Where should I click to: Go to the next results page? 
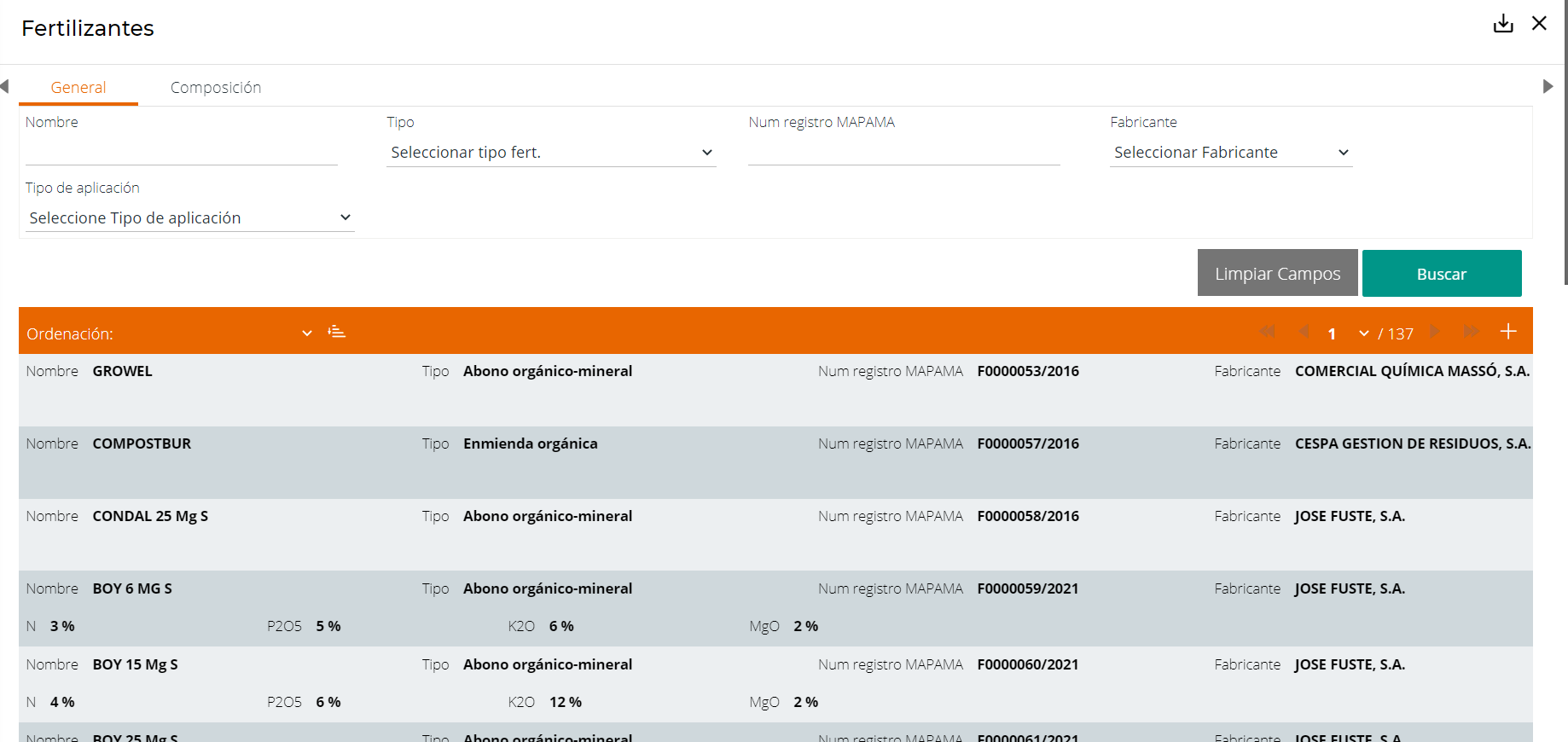point(1434,332)
